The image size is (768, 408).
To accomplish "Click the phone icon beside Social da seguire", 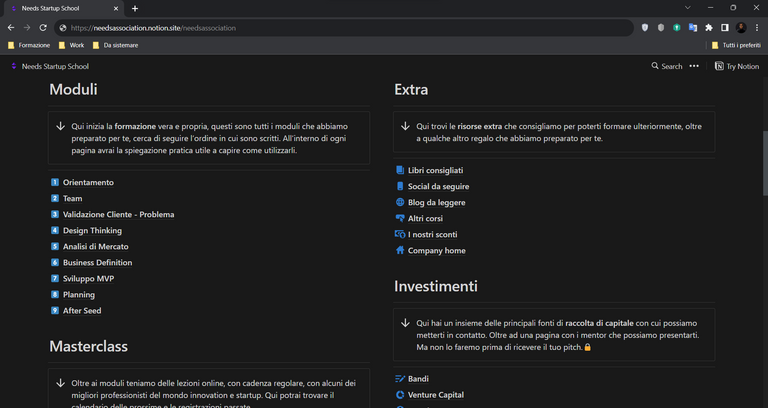I will pos(400,187).
